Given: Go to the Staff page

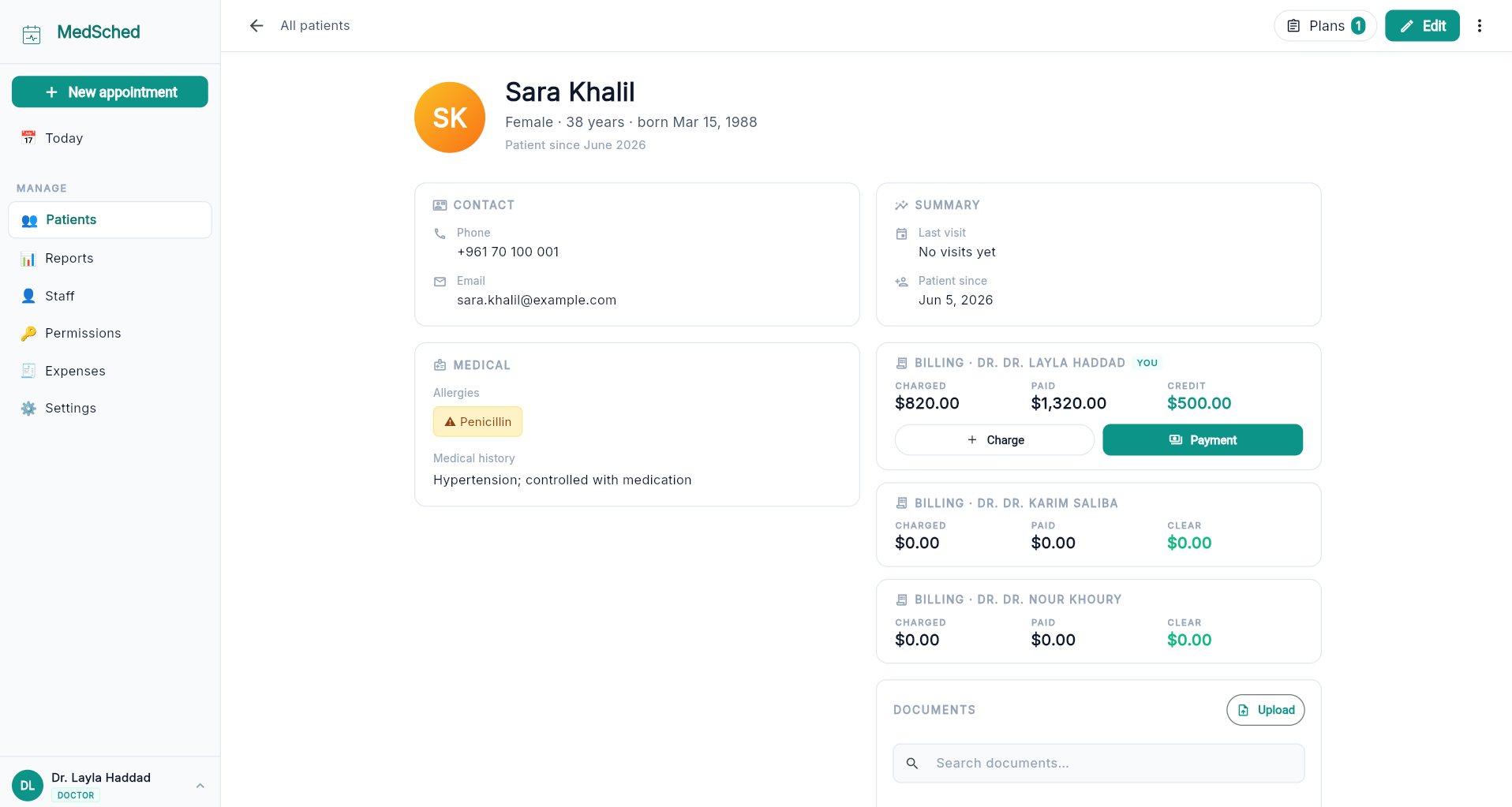Looking at the screenshot, I should click(110, 296).
